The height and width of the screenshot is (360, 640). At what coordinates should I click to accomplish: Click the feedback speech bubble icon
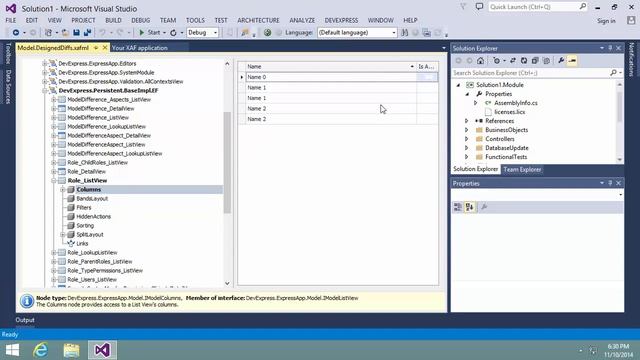[x=479, y=7]
